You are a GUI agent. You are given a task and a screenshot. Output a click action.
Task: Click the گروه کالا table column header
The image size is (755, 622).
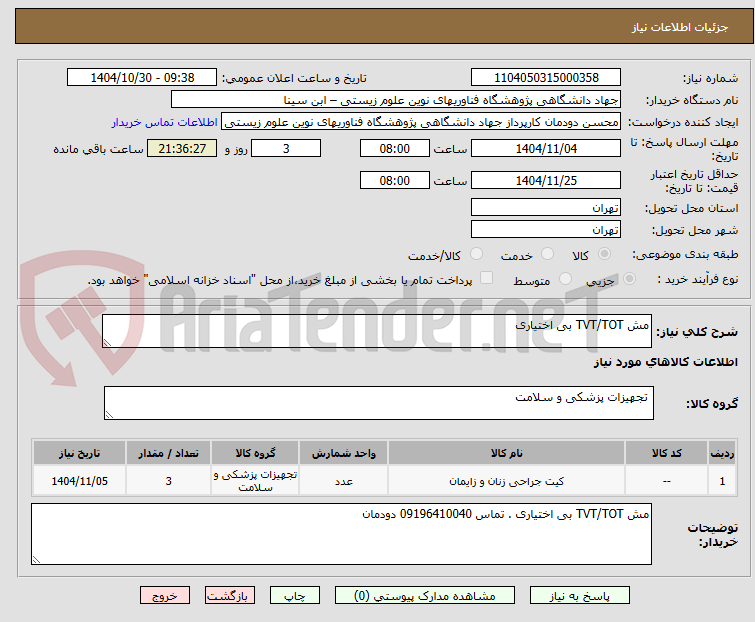click(x=255, y=453)
